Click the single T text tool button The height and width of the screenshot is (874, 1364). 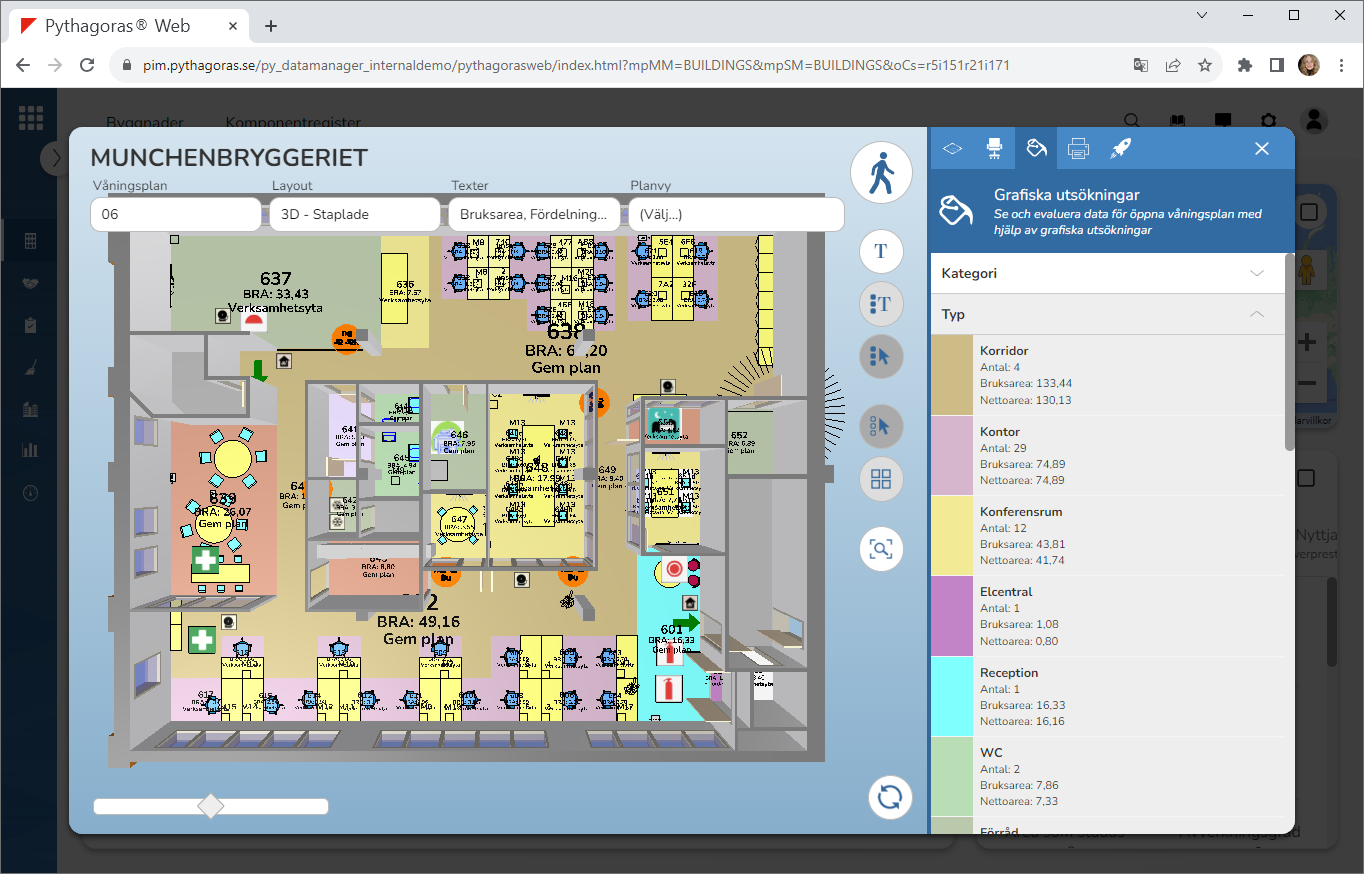point(881,251)
